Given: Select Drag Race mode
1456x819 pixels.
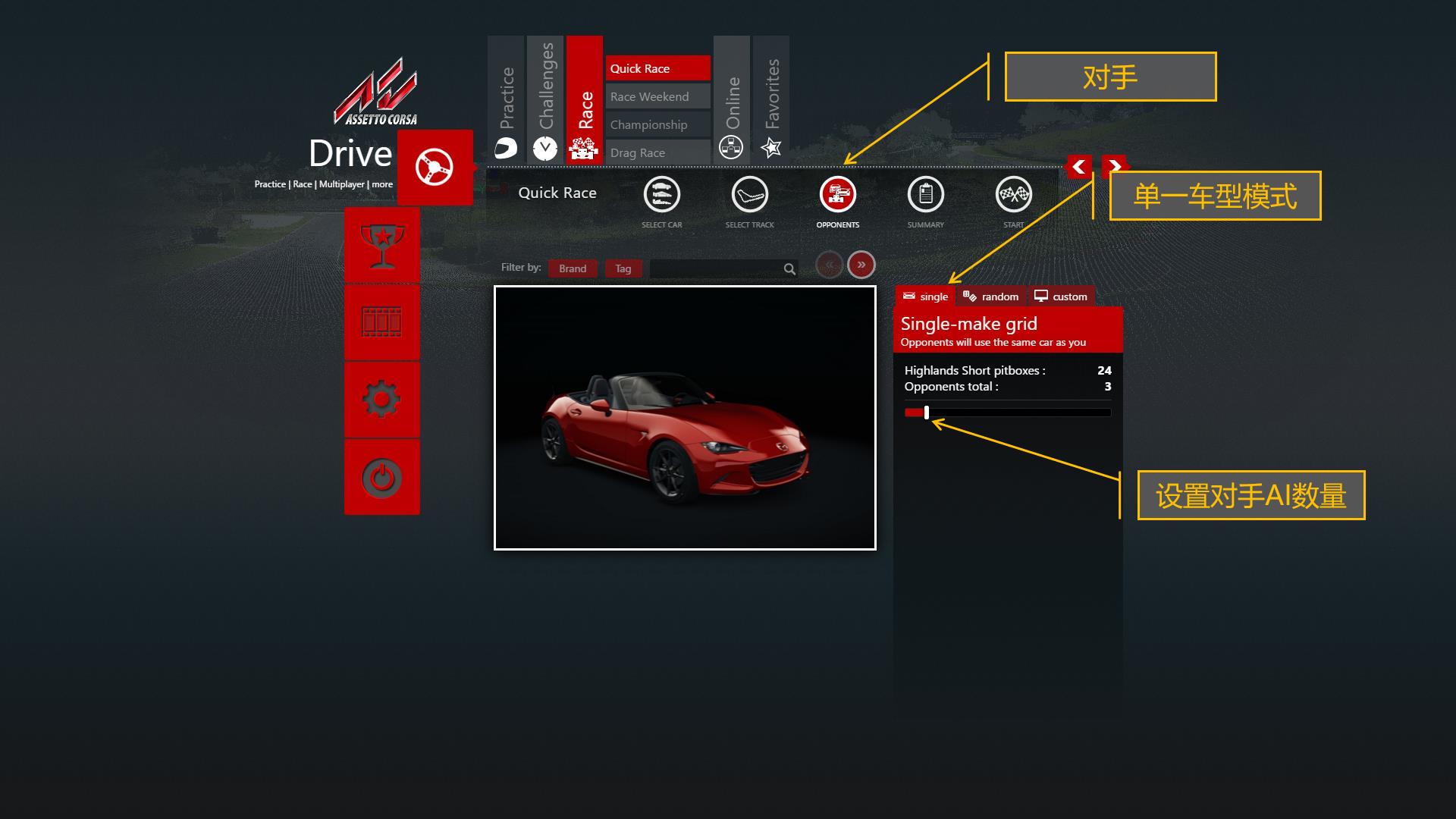Looking at the screenshot, I should click(658, 152).
